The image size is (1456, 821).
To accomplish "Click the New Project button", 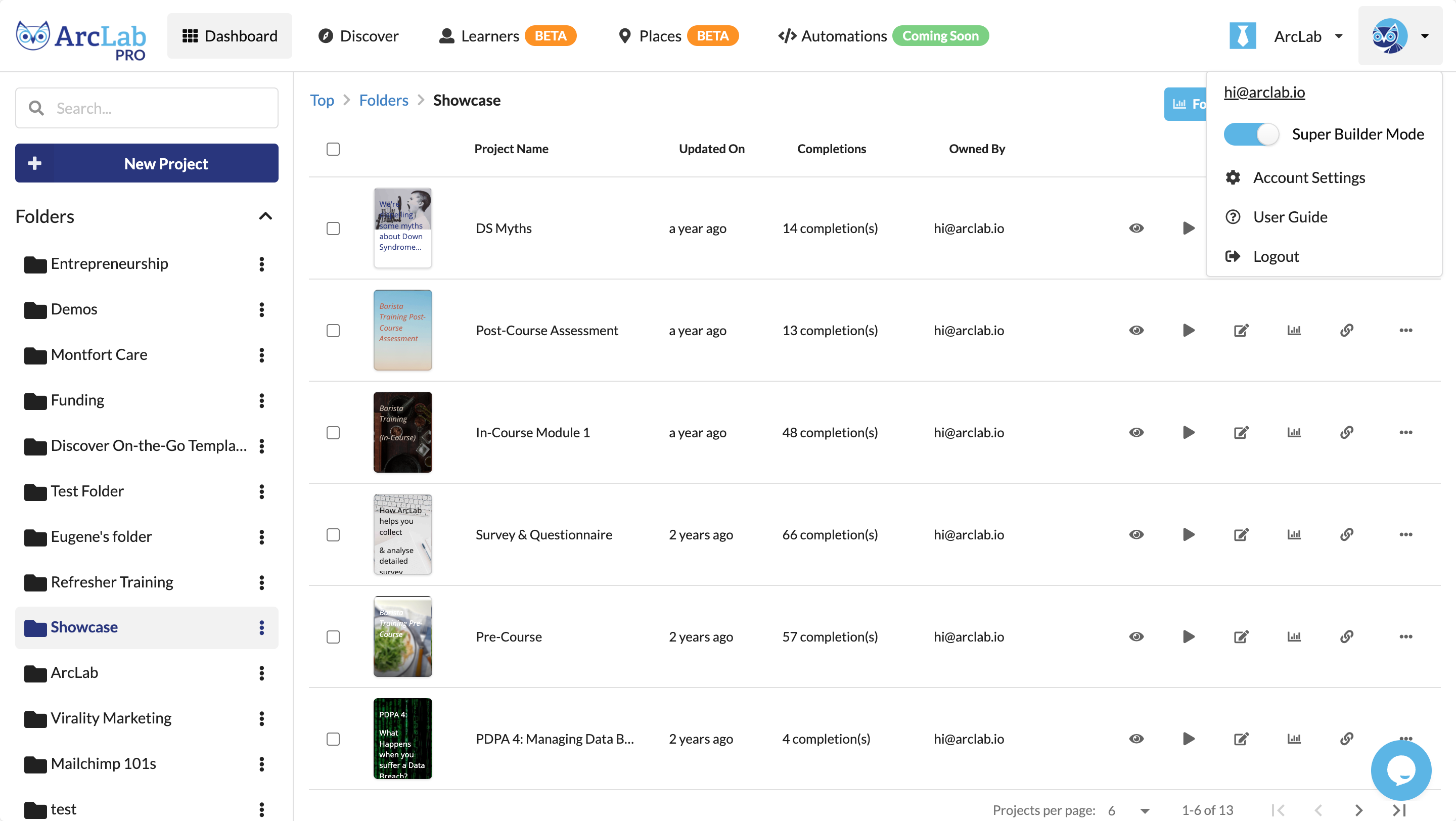I will point(147,163).
